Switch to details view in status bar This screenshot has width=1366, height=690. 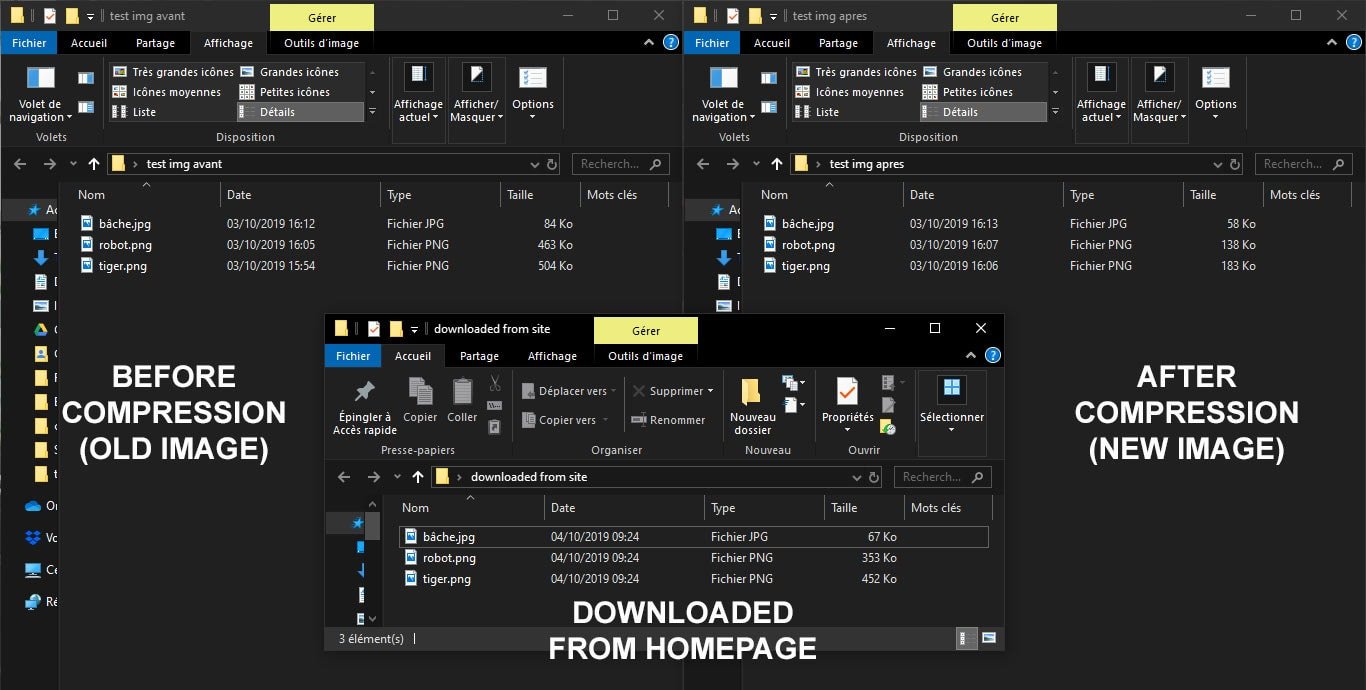pyautogui.click(x=967, y=638)
